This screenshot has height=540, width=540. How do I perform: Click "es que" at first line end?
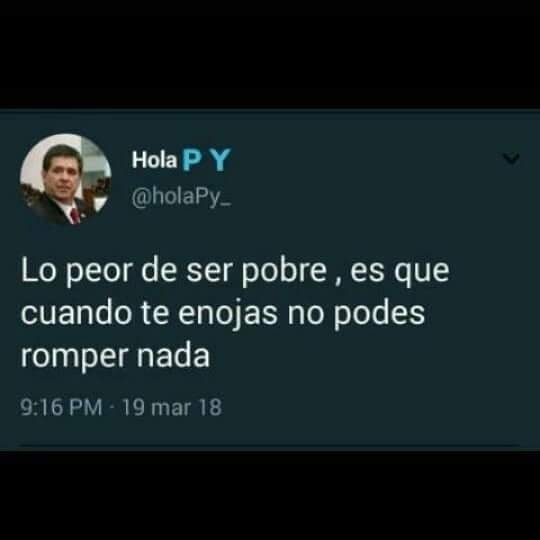(x=400, y=272)
